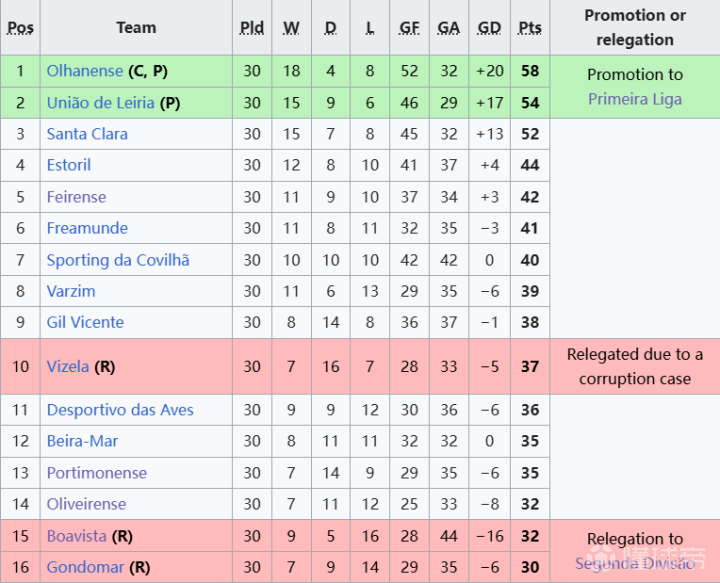The height and width of the screenshot is (583, 720).
Task: Click the Pld column header abbreviation
Action: (252, 28)
